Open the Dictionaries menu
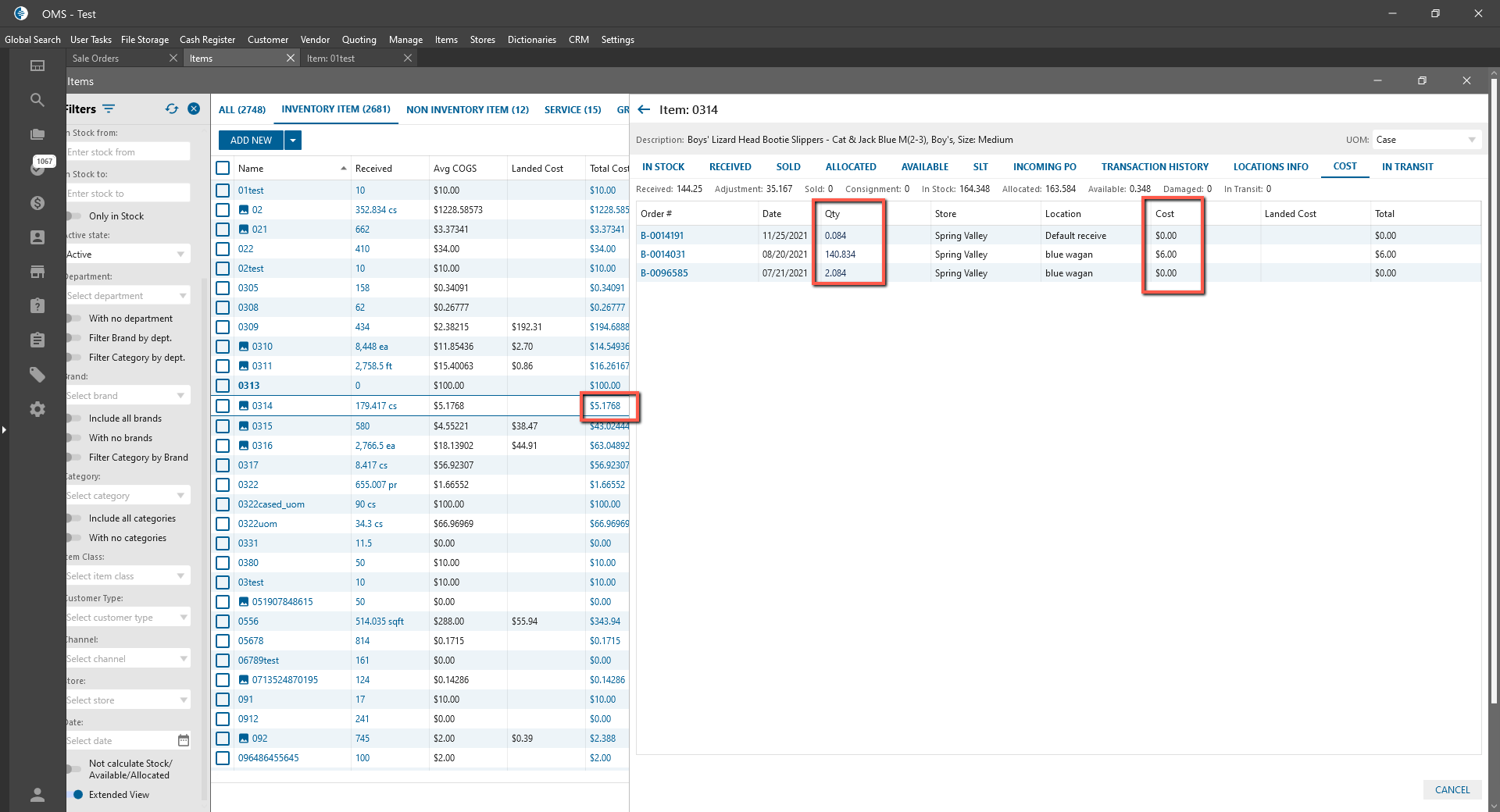1500x812 pixels. pos(531,40)
